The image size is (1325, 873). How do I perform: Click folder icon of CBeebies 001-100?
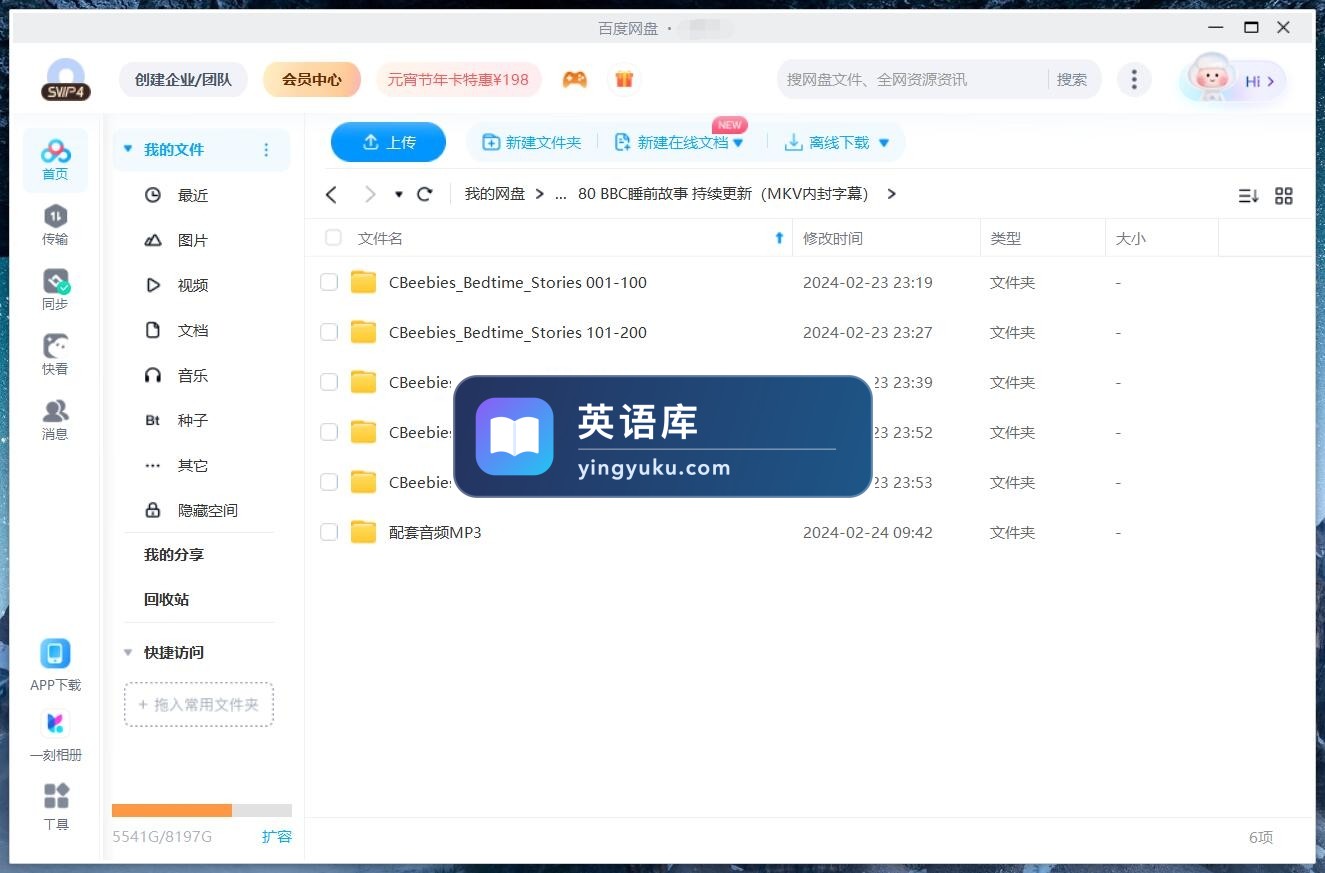coord(363,282)
